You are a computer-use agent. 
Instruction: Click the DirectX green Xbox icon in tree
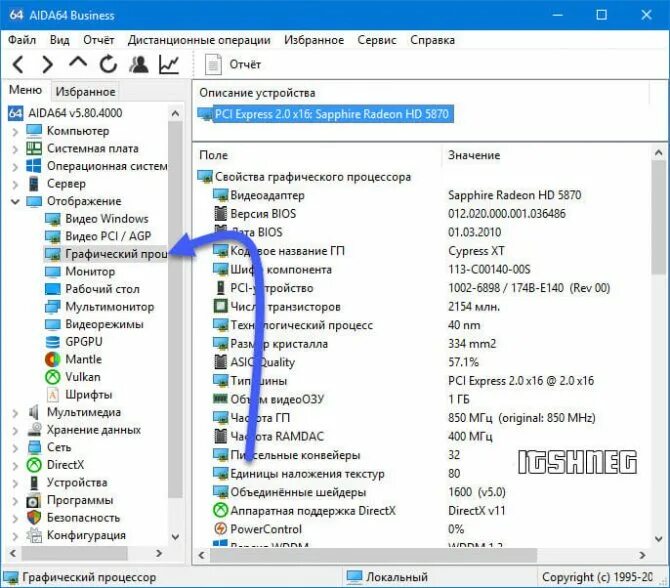pos(34,465)
